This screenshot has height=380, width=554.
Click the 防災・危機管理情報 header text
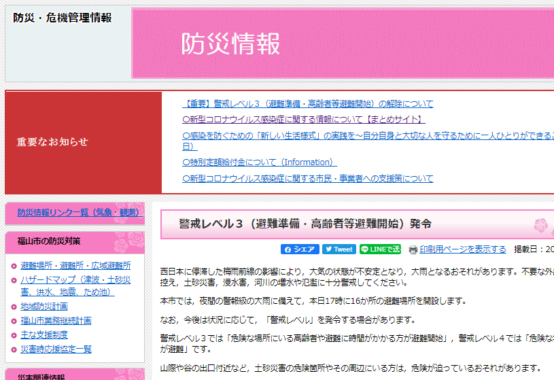coord(63,18)
